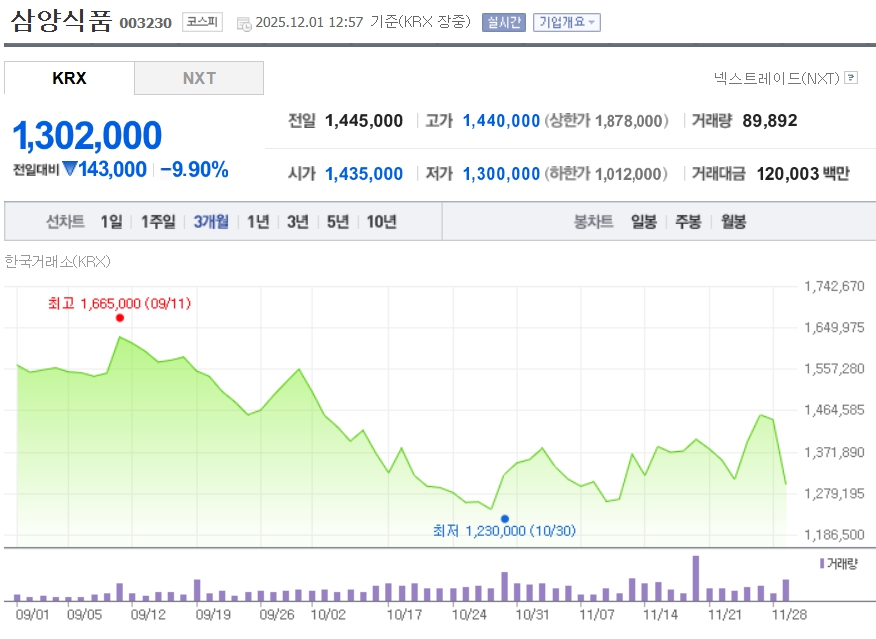
Task: Select the 10년 chart period
Action: (381, 222)
